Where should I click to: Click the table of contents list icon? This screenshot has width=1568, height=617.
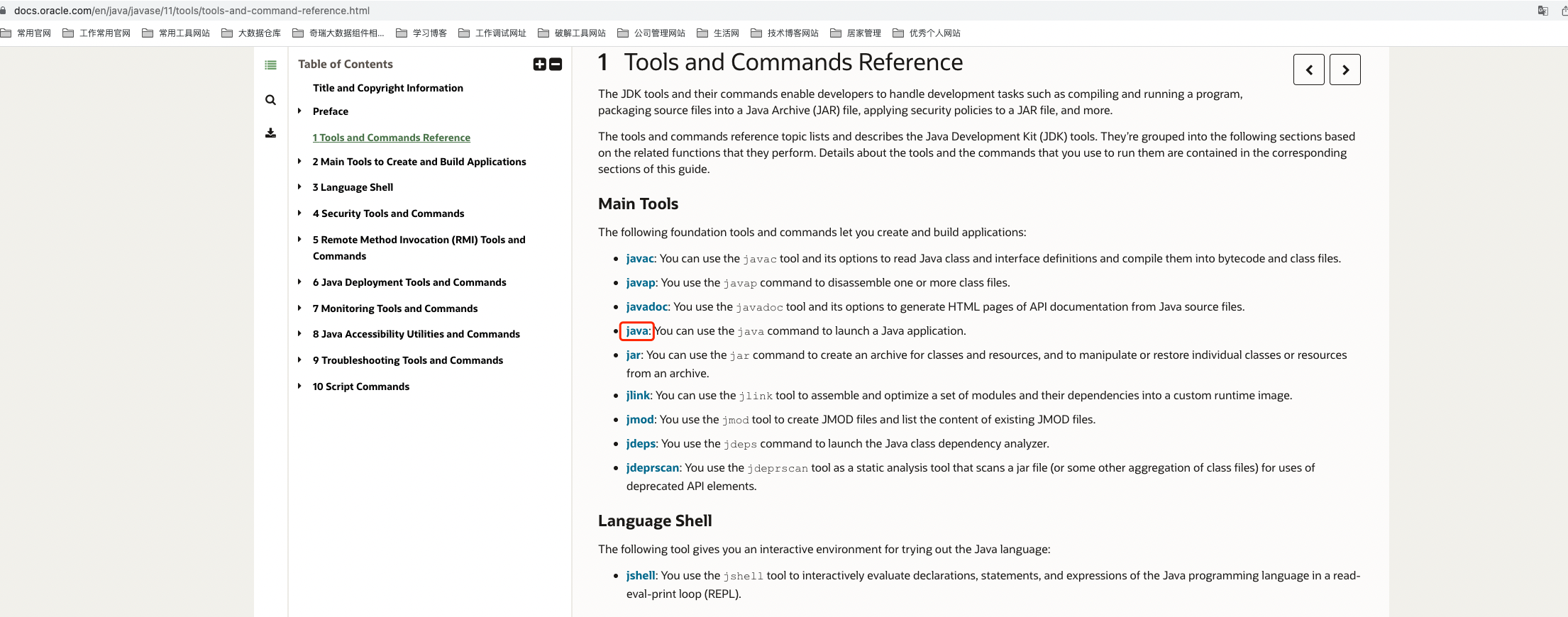(270, 65)
